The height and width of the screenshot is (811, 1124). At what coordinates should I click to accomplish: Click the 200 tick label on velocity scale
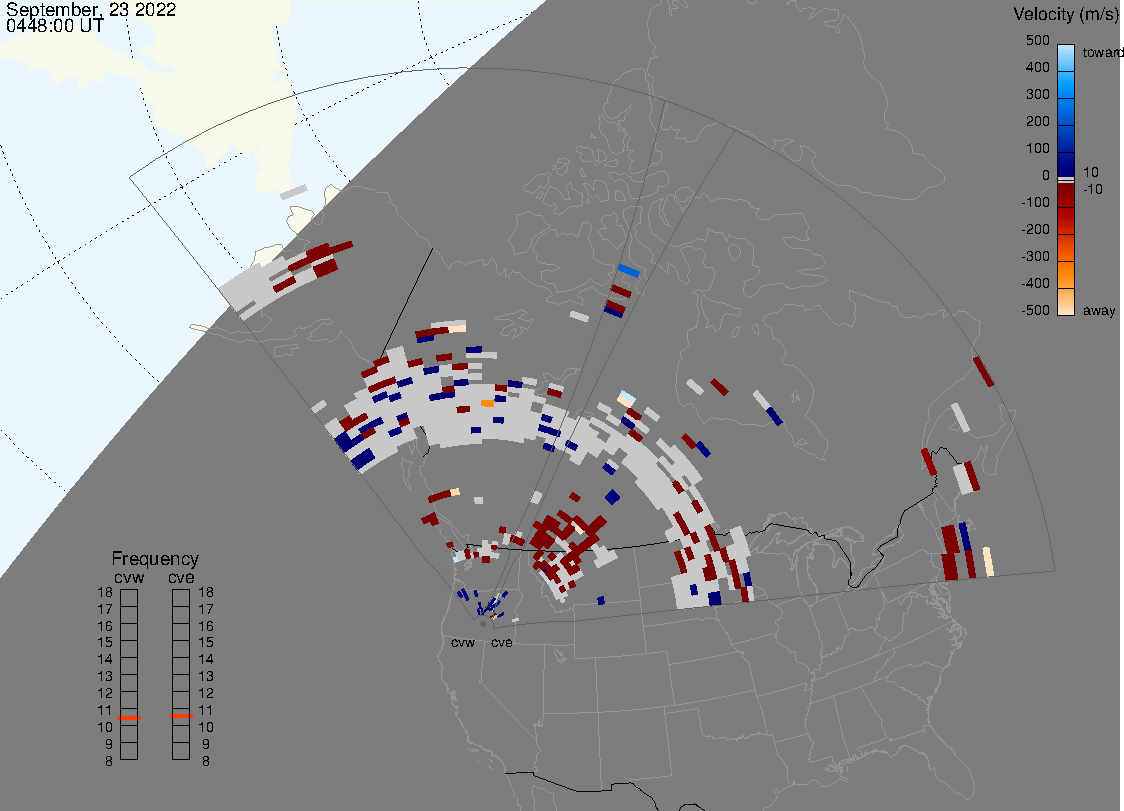coord(1037,121)
